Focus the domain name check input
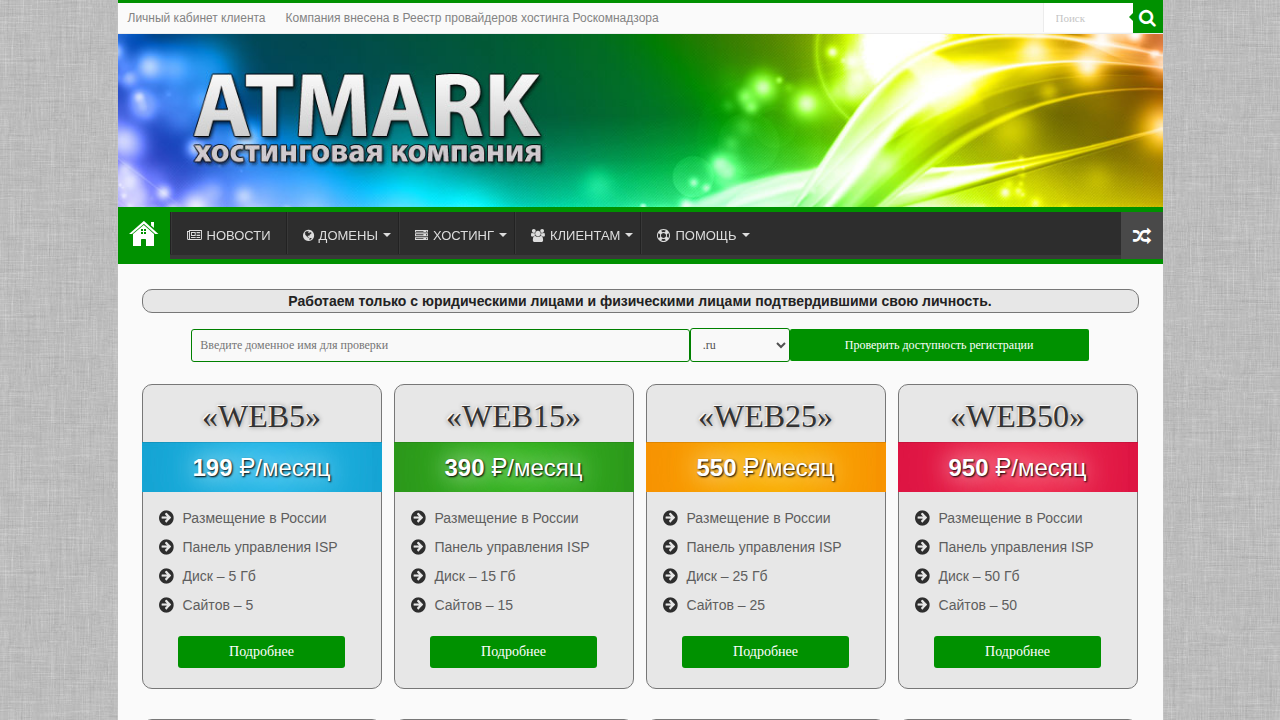Image resolution: width=1280 pixels, height=720 pixels. coord(440,345)
